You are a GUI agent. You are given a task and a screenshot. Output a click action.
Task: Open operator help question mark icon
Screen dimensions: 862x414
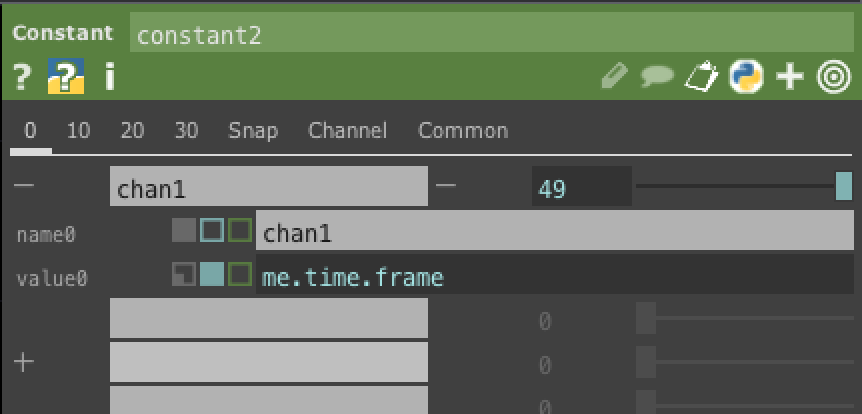(x=23, y=77)
